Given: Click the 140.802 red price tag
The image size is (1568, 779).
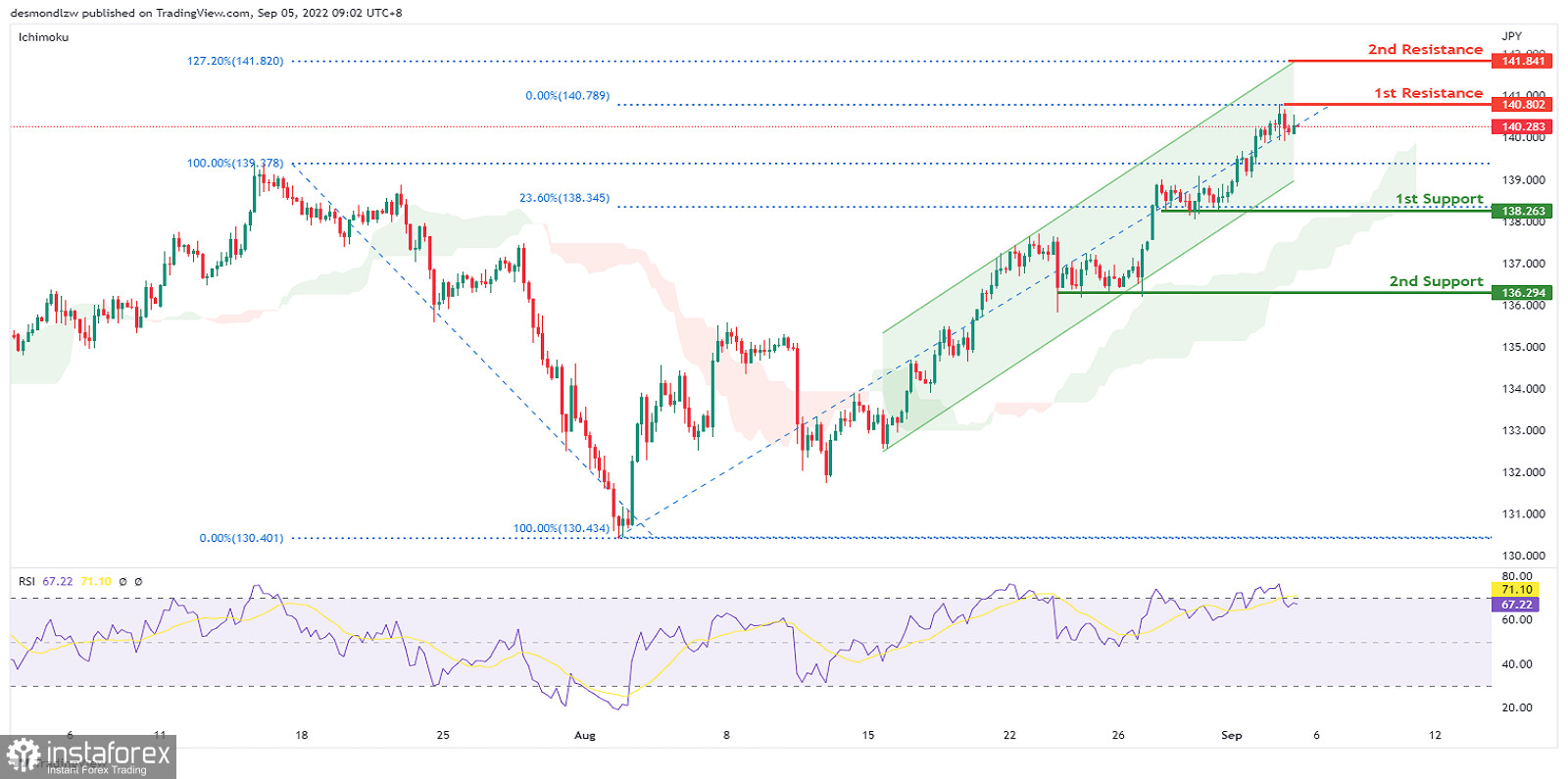Looking at the screenshot, I should (x=1522, y=104).
